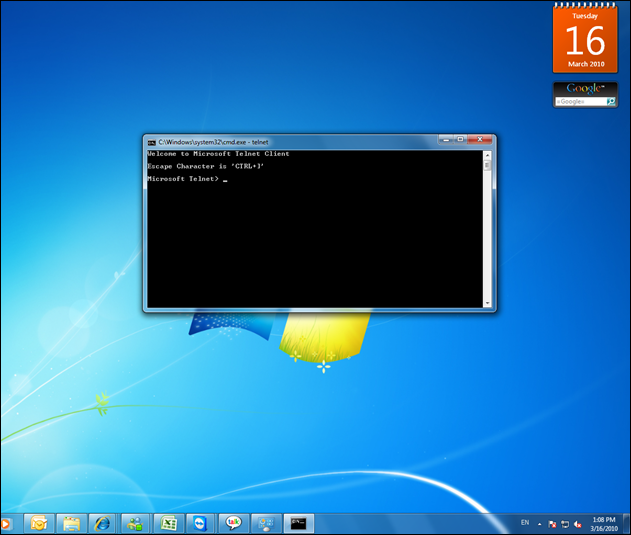
Task: Minimize the cmd.exe telnet window
Action: click(x=446, y=139)
